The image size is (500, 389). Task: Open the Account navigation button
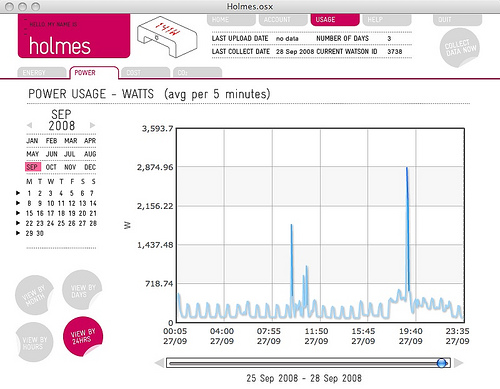click(283, 20)
